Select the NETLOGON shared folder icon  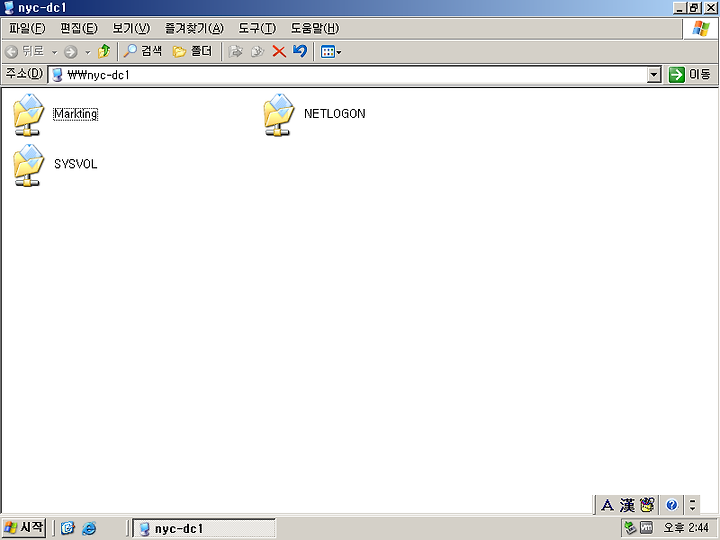click(x=279, y=115)
